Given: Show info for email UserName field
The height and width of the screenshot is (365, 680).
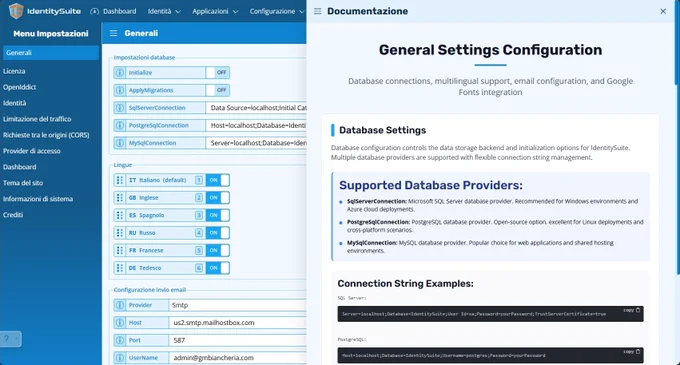Looking at the screenshot, I should pos(120,358).
